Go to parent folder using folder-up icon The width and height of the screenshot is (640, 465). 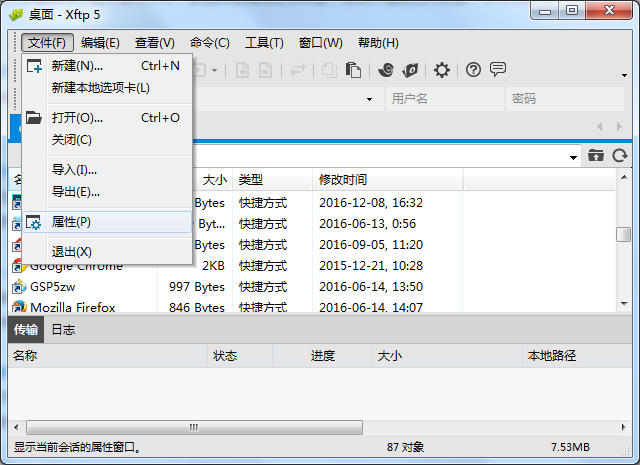[x=596, y=156]
